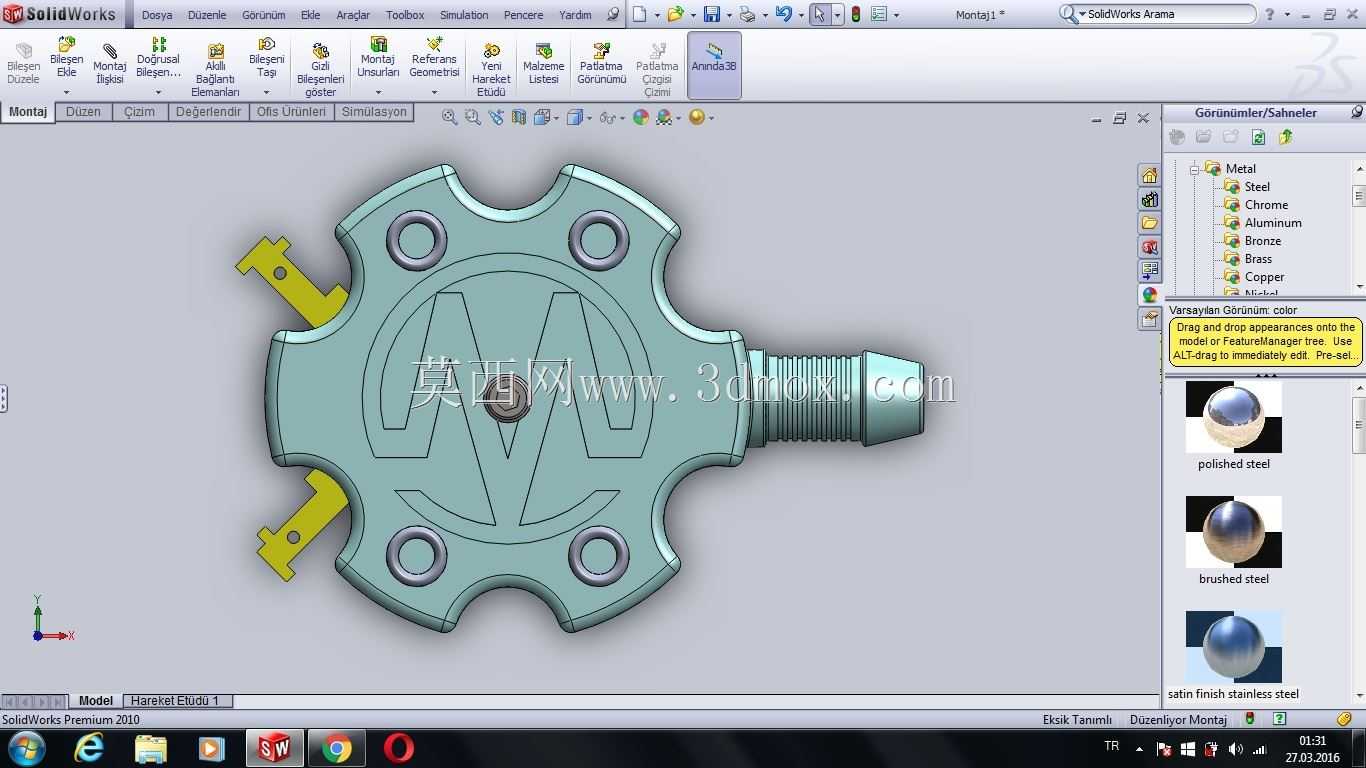The image size is (1366, 768).
Task: Open the Referans Geometrisi dropdown arrow
Action: (434, 92)
